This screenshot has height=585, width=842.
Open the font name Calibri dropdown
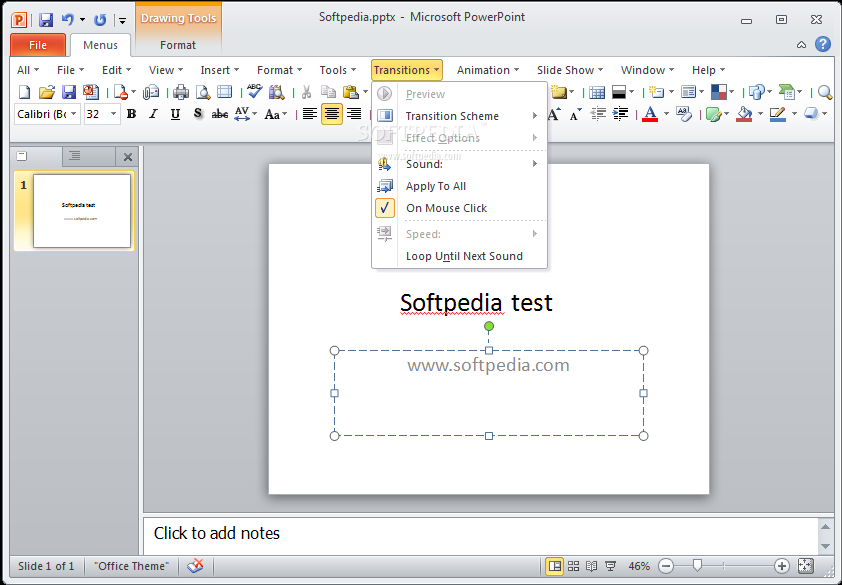[74, 114]
